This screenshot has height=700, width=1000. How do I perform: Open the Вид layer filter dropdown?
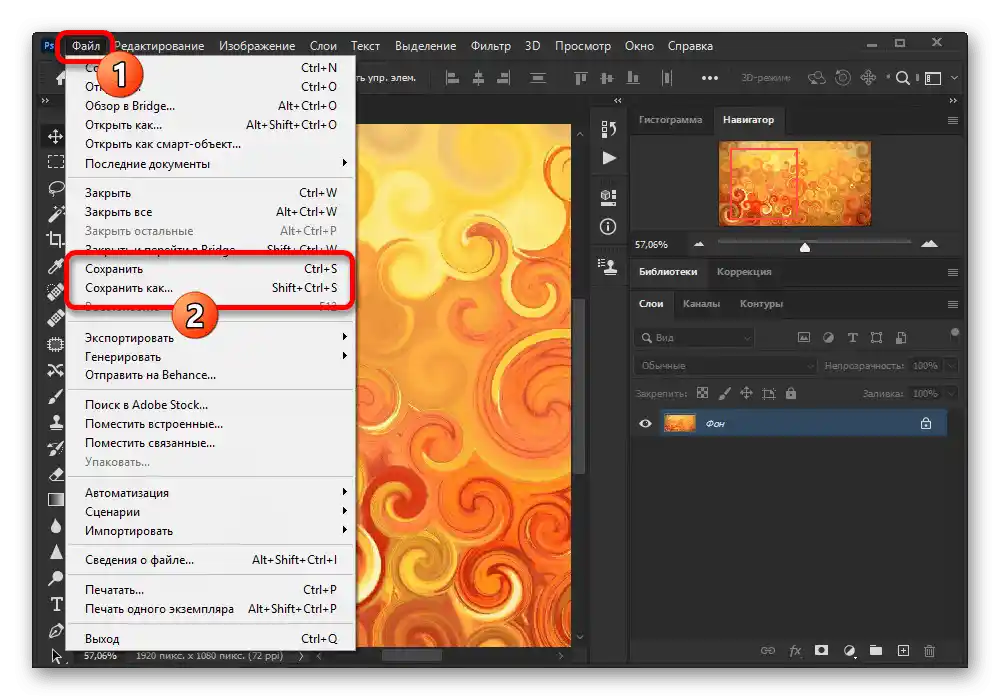click(x=695, y=338)
